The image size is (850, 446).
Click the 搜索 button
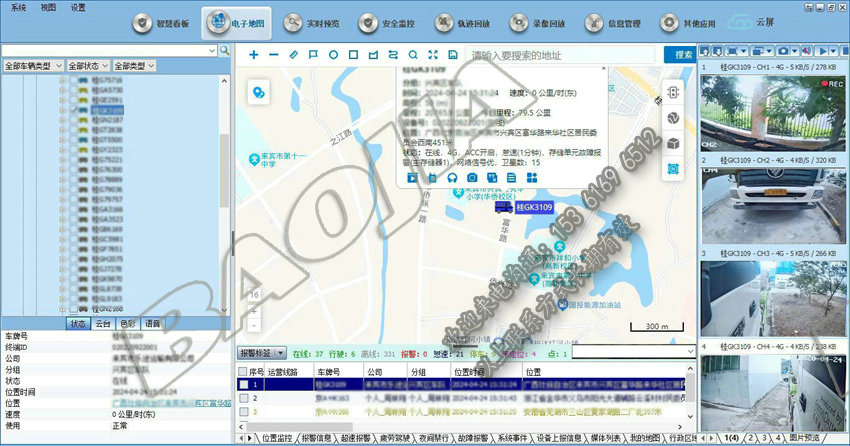click(683, 55)
